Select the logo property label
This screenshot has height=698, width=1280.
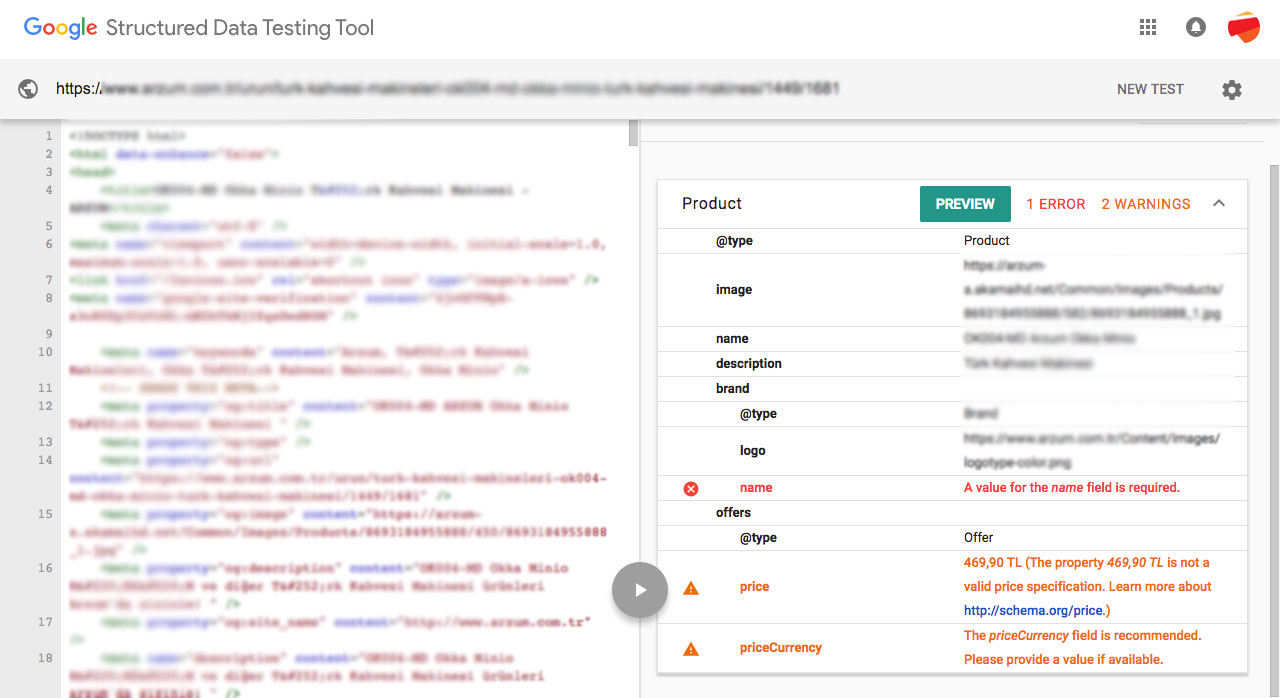click(x=753, y=451)
